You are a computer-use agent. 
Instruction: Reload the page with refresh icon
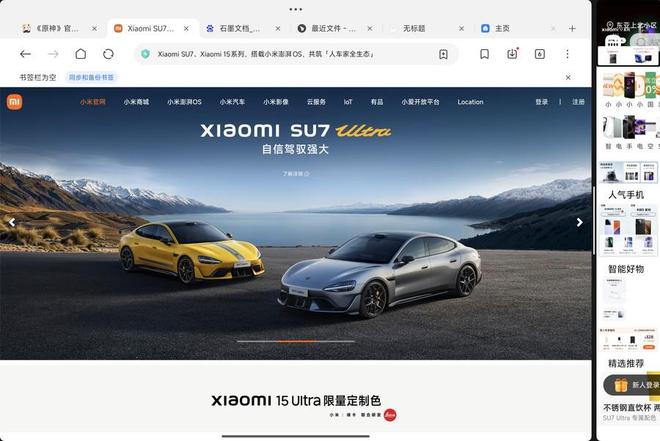click(108, 54)
